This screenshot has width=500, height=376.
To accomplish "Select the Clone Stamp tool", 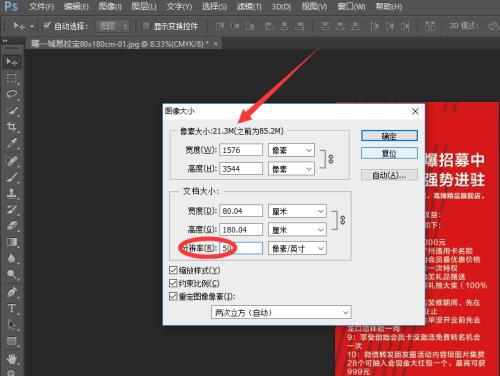I will [12, 193].
